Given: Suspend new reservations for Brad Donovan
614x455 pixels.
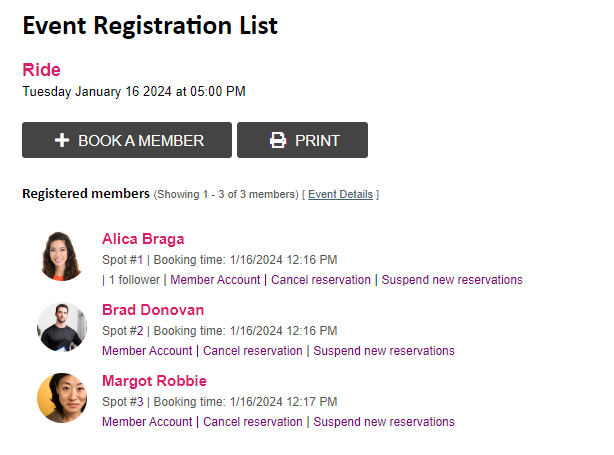Looking at the screenshot, I should [x=384, y=350].
